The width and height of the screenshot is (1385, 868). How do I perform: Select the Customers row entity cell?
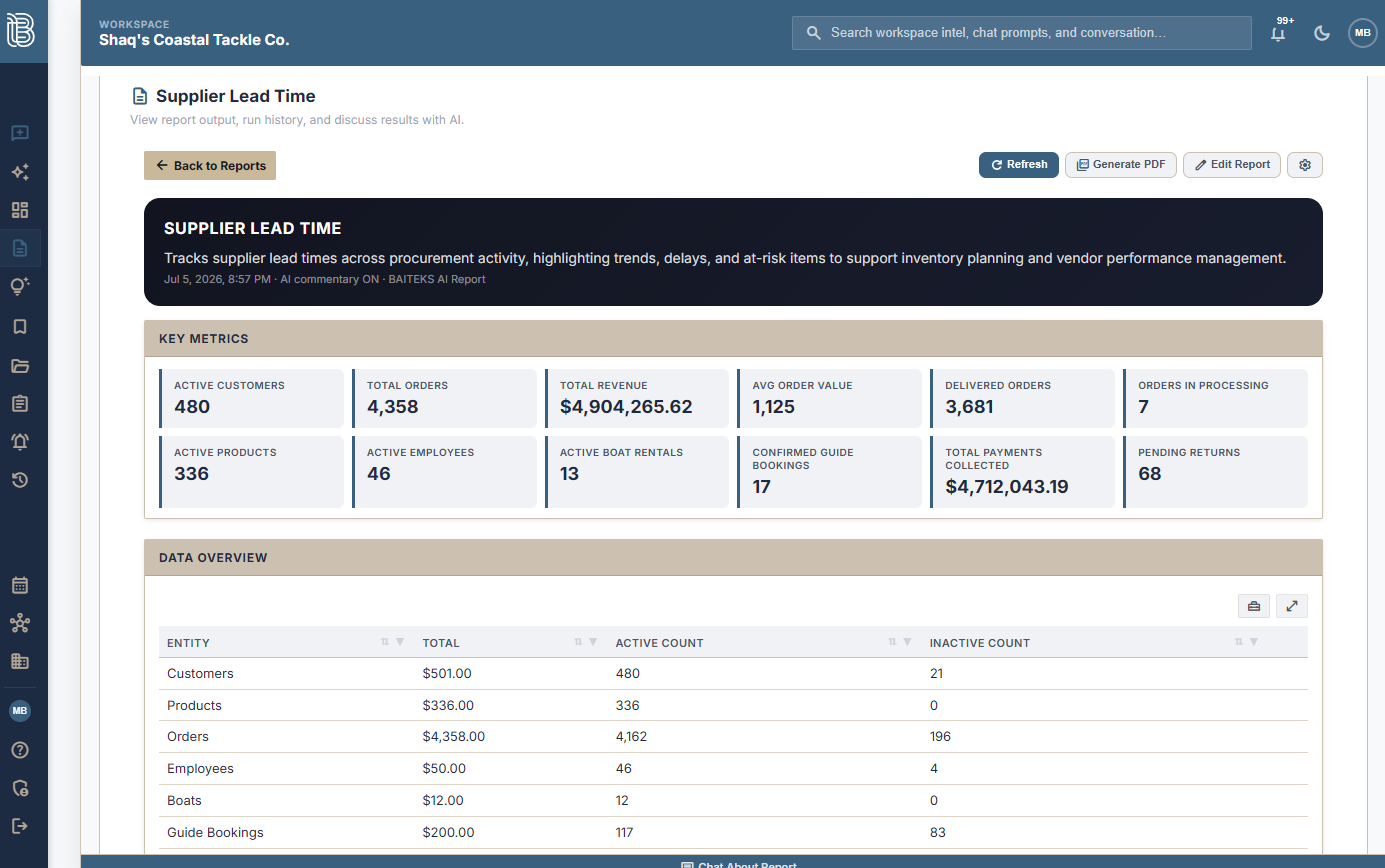[x=200, y=674]
